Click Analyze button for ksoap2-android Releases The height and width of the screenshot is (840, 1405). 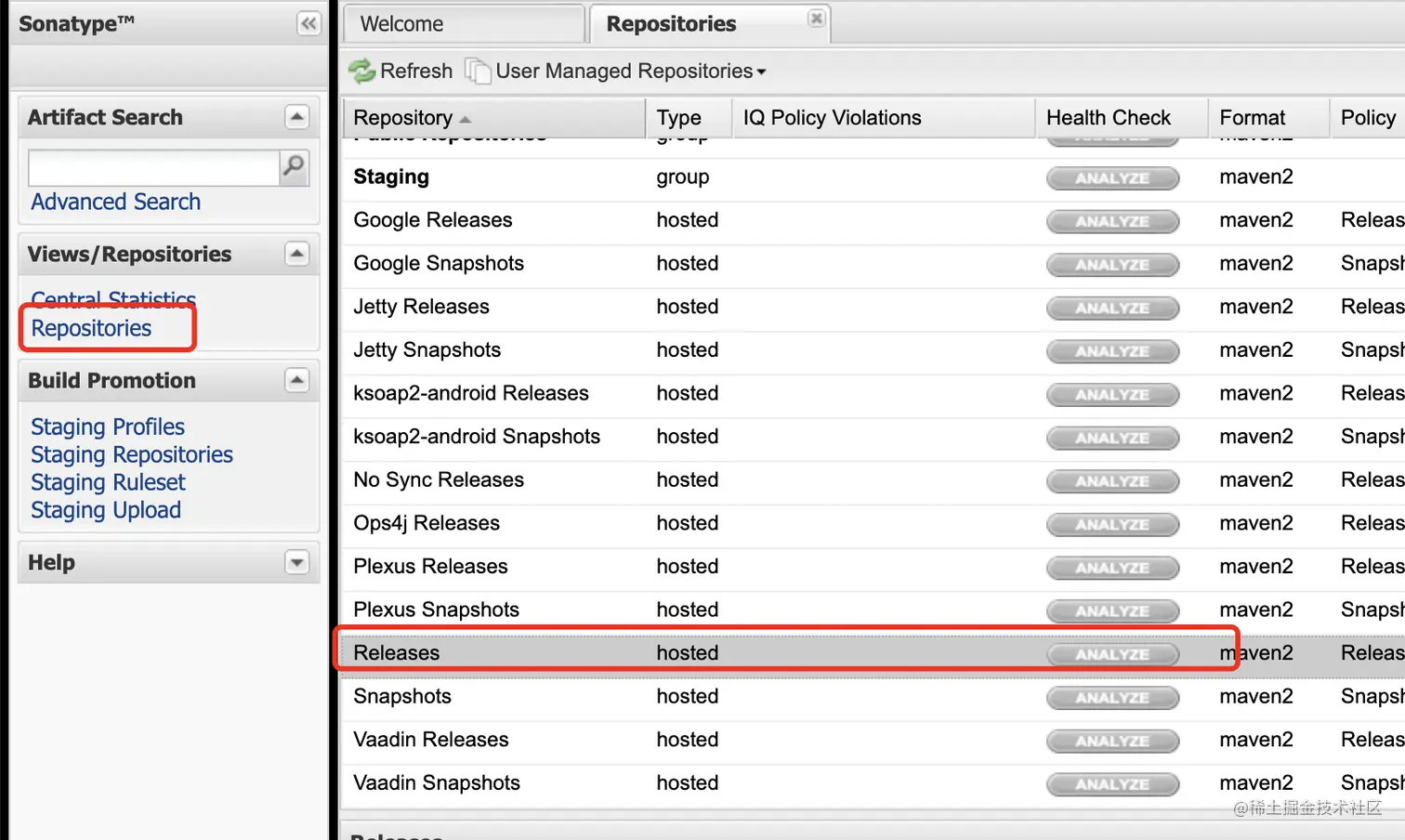click(x=1112, y=395)
